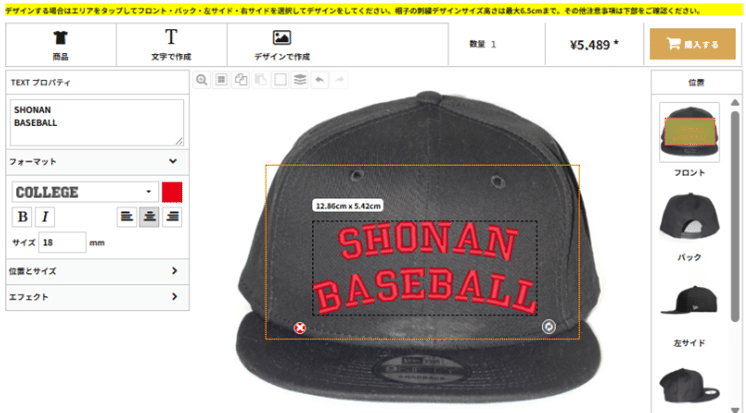Click the copy toolbar icon
Image resolution: width=746 pixels, height=413 pixels.
(241, 80)
